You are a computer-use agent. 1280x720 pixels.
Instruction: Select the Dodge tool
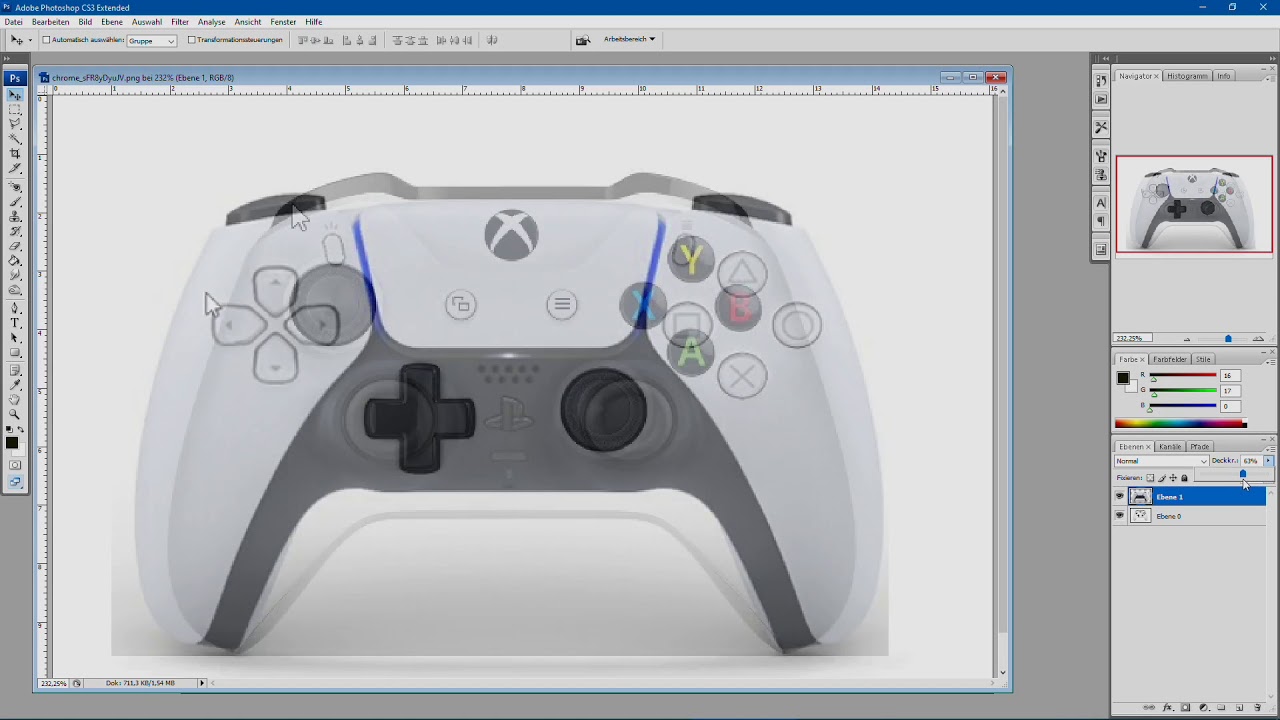click(15, 289)
